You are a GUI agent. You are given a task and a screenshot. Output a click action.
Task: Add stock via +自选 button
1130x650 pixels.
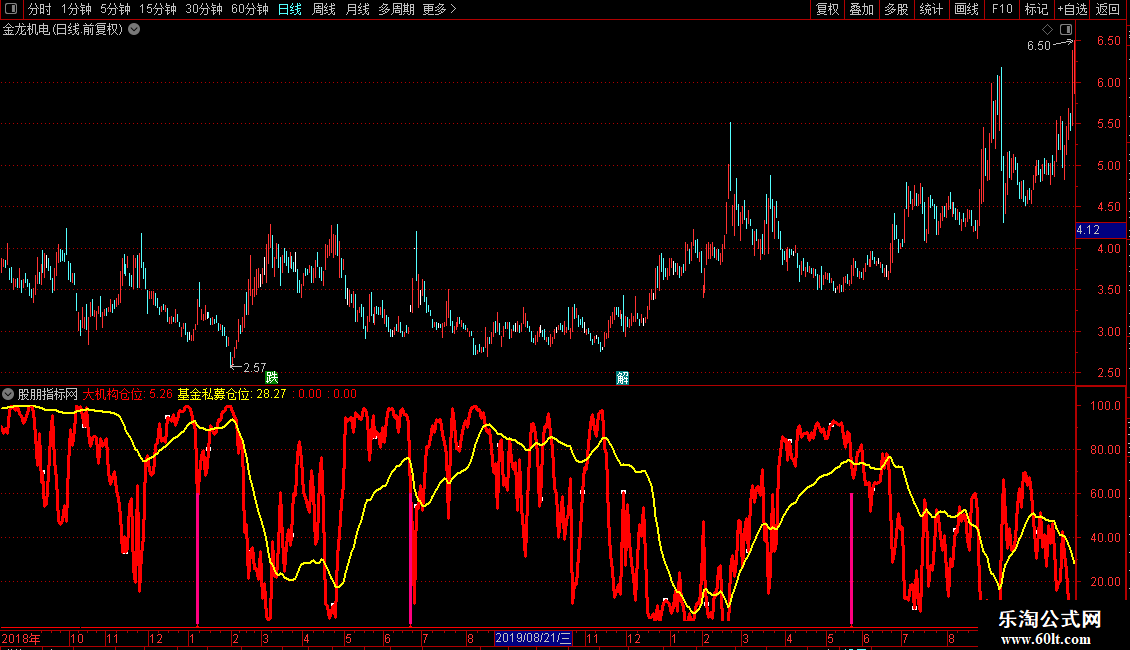point(1072,9)
